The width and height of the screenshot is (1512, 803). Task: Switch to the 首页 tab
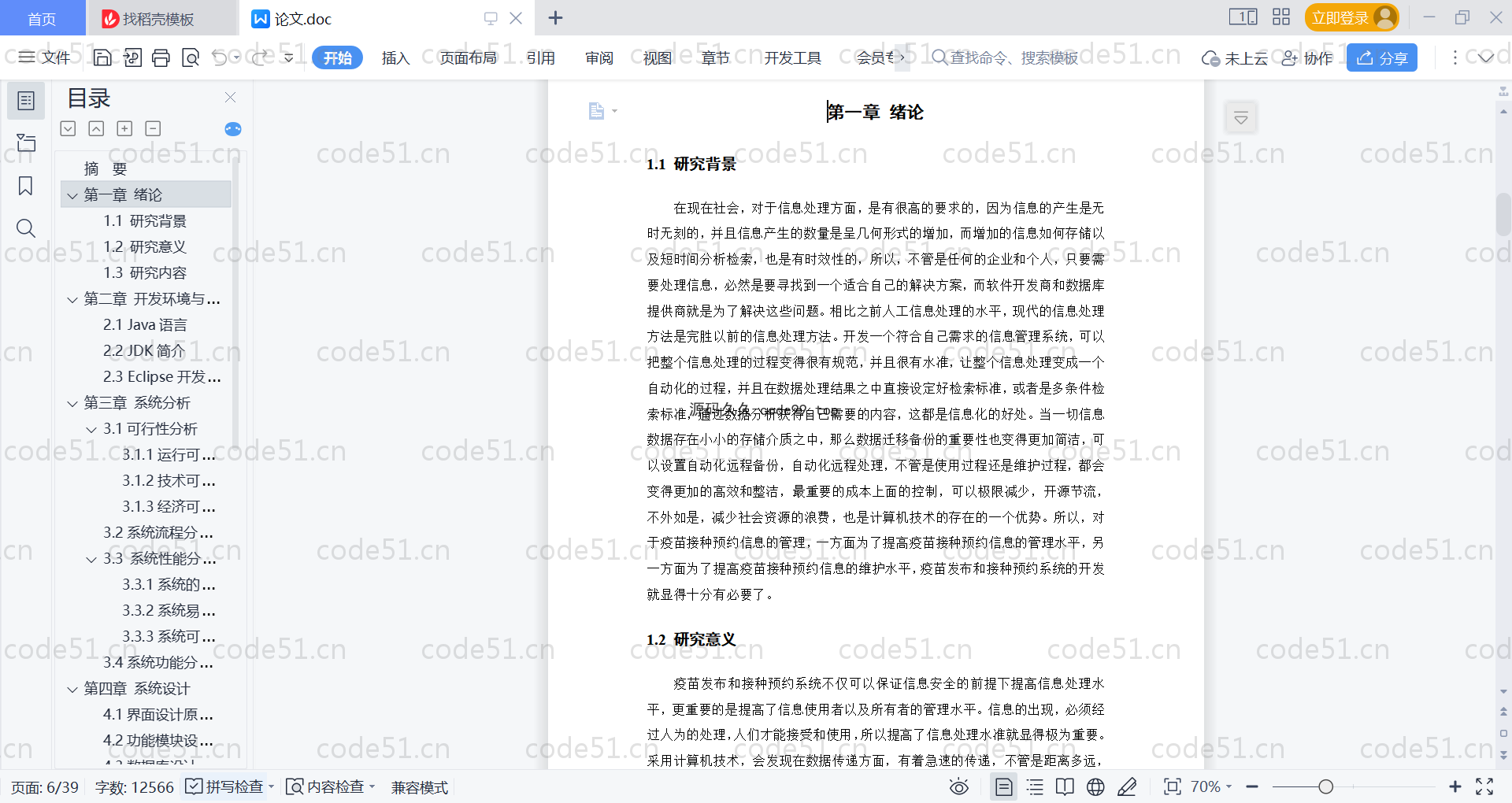click(x=42, y=19)
